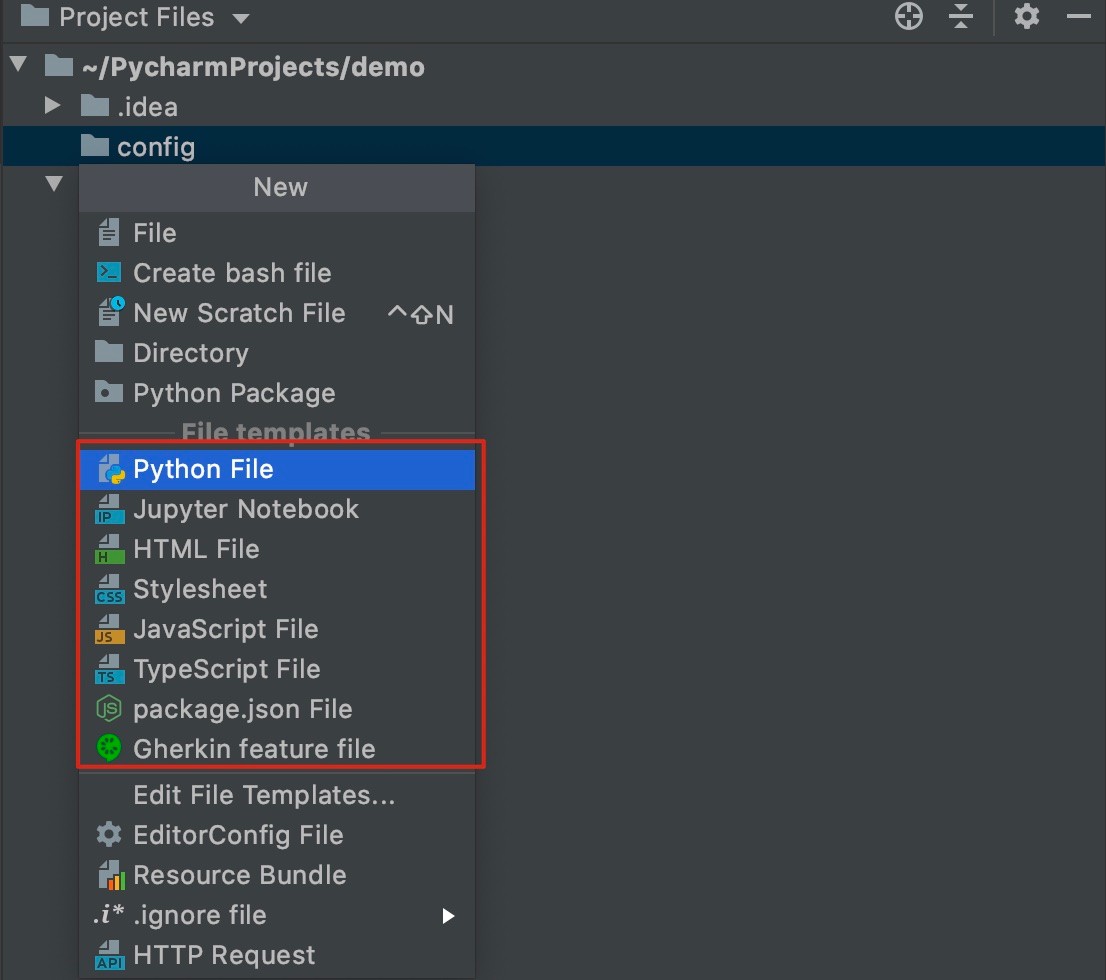The width and height of the screenshot is (1106, 980).
Task: Choose New Scratch File
Action: coord(277,313)
